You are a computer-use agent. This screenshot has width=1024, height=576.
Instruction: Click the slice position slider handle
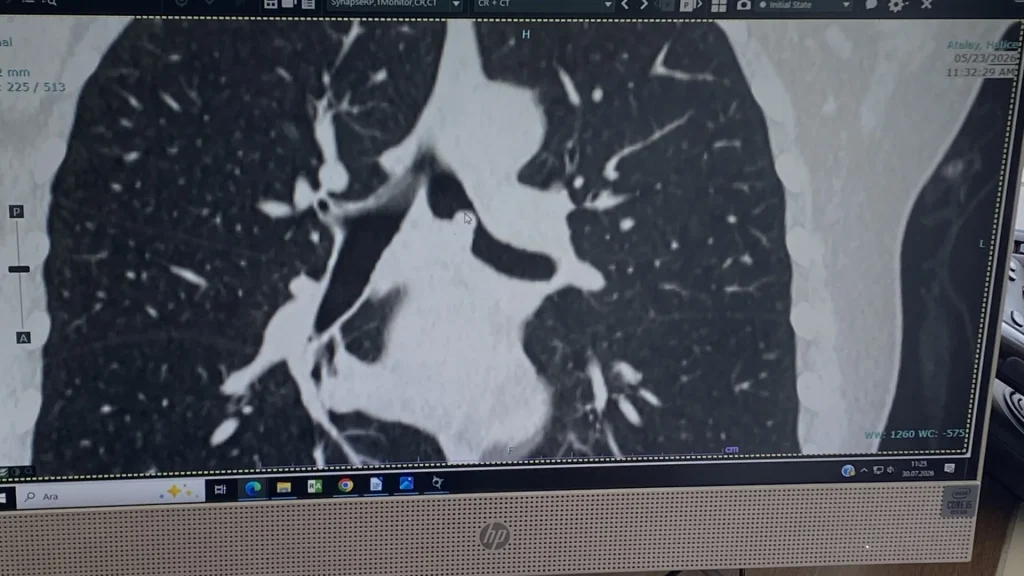click(19, 269)
